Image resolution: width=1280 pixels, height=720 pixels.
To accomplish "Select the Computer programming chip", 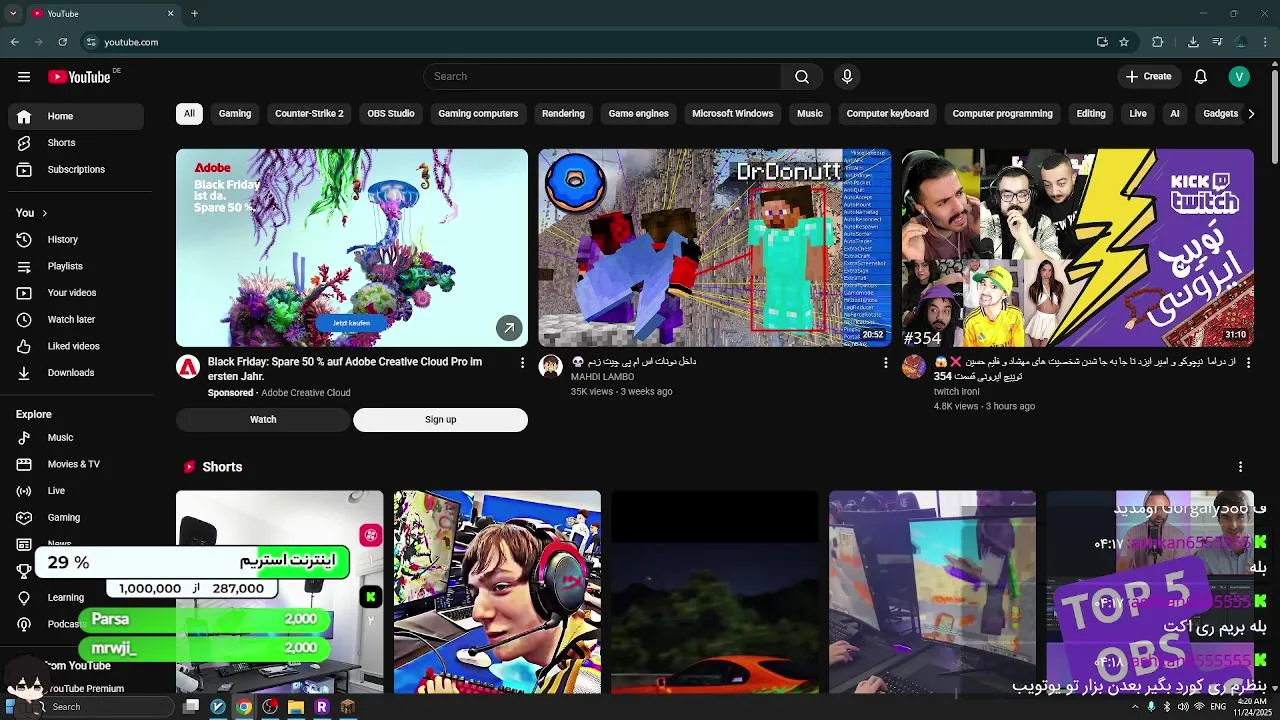I will (1002, 114).
